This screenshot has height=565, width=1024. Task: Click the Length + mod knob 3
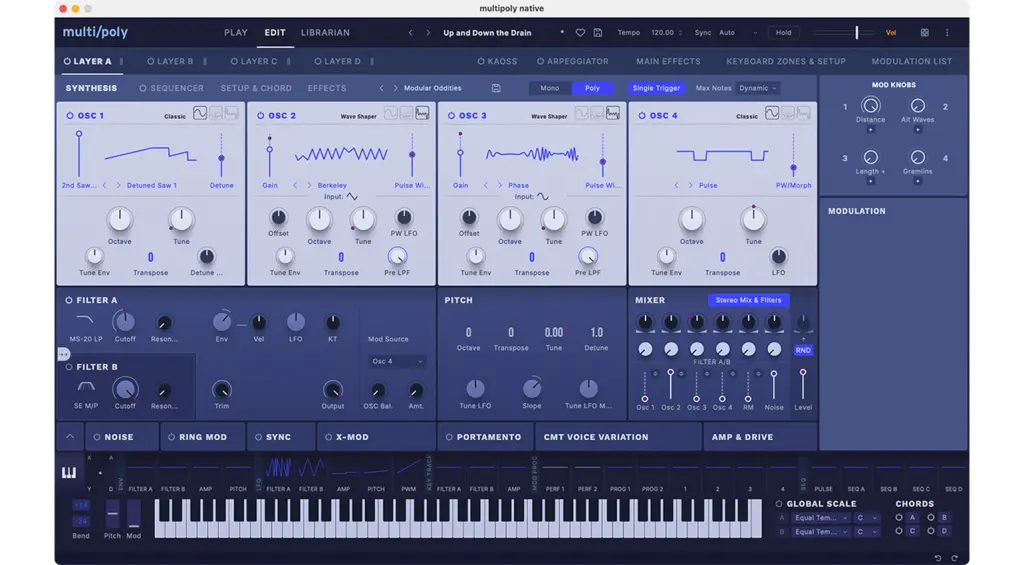click(871, 157)
